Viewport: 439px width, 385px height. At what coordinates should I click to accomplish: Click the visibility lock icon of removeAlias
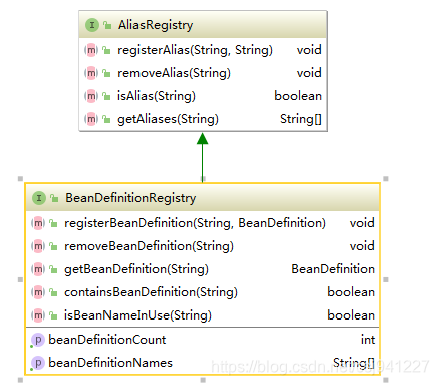click(x=106, y=73)
